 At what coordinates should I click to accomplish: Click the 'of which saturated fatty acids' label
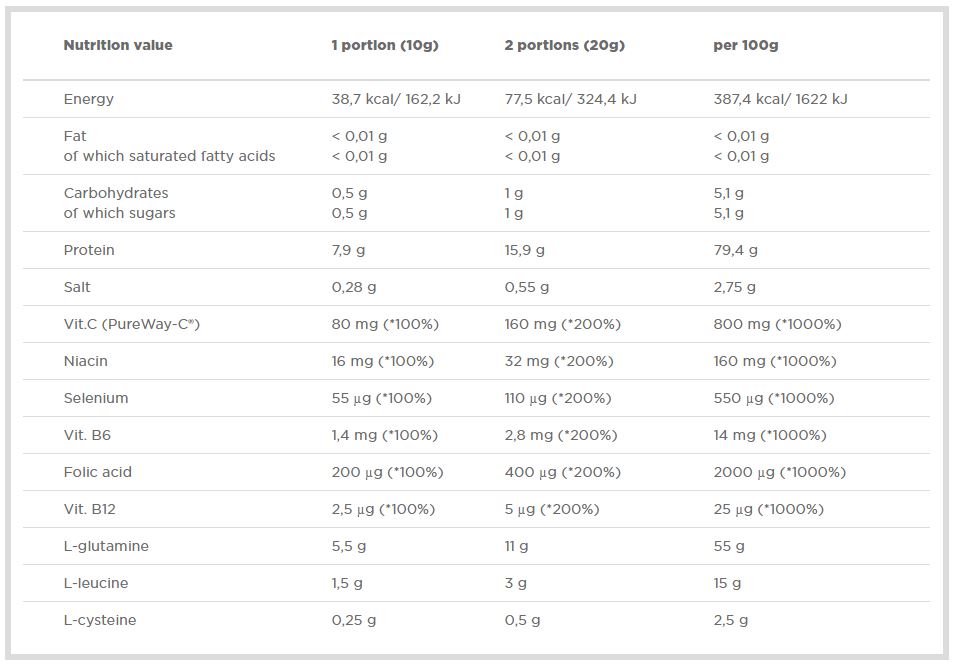pos(169,156)
